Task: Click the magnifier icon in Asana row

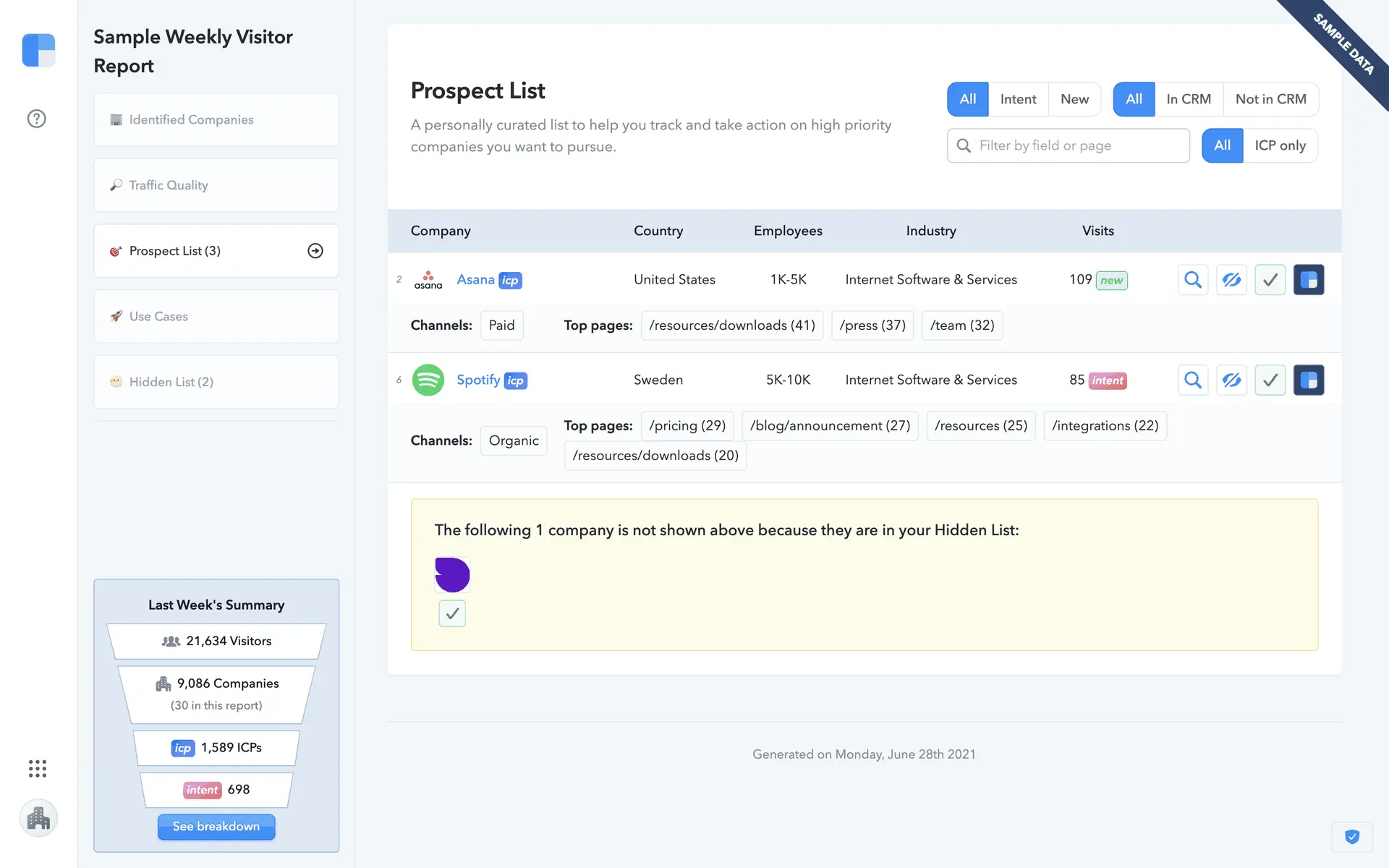Action: point(1192,280)
